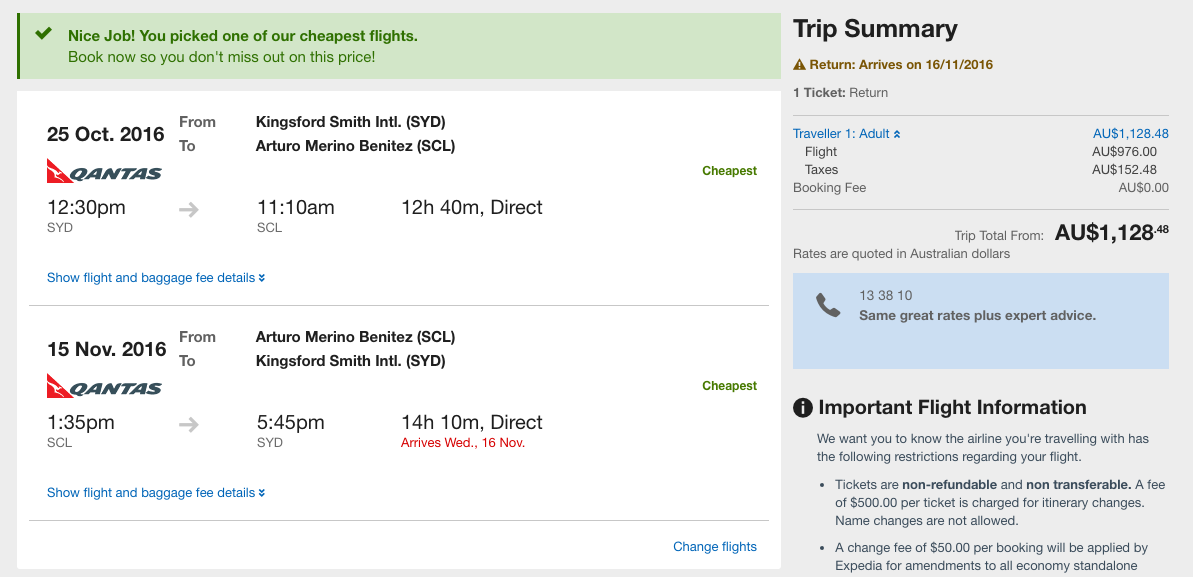Click the return flight Cheapest label

pos(730,386)
